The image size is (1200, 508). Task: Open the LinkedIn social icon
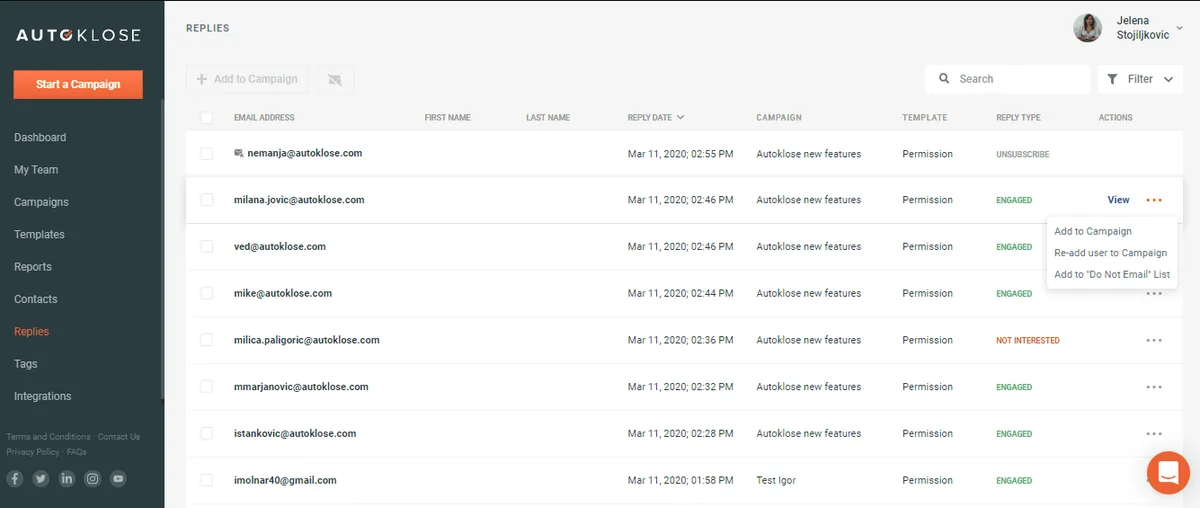67,479
